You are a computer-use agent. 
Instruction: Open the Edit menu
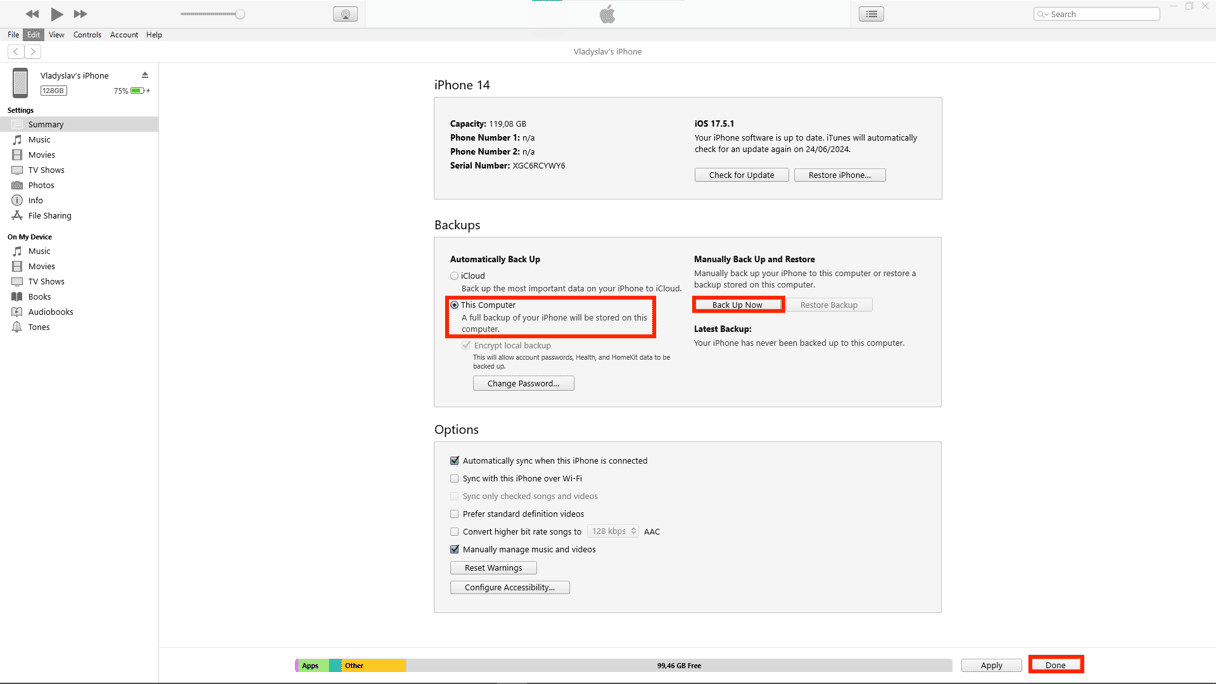click(x=34, y=35)
